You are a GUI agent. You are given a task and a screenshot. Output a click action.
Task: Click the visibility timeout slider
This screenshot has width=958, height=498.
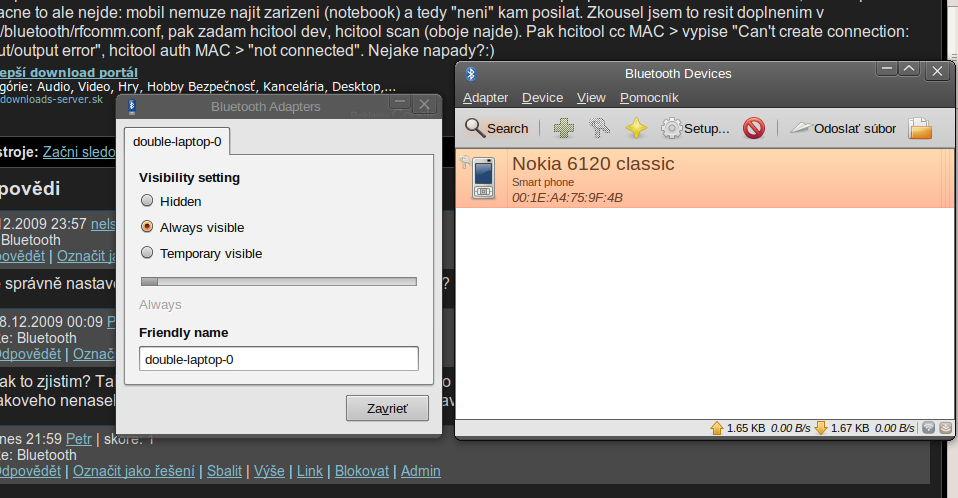coord(279,282)
